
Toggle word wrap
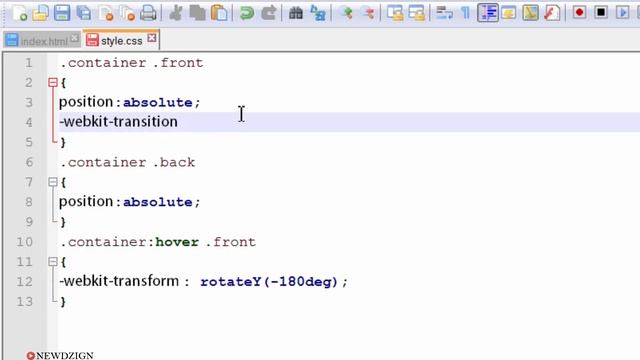444,13
